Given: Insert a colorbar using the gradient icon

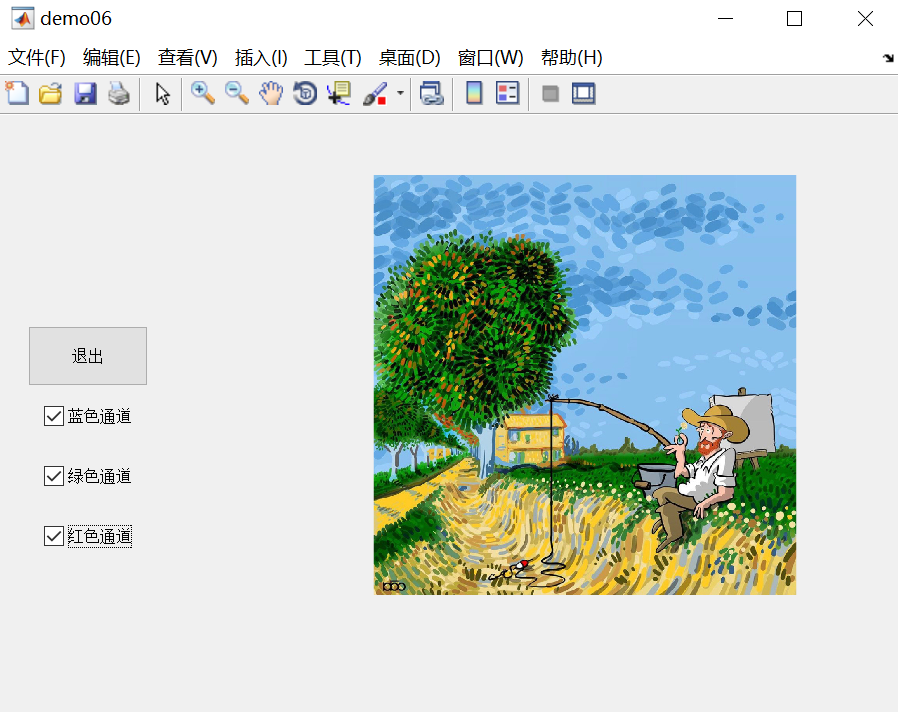Looking at the screenshot, I should (473, 93).
